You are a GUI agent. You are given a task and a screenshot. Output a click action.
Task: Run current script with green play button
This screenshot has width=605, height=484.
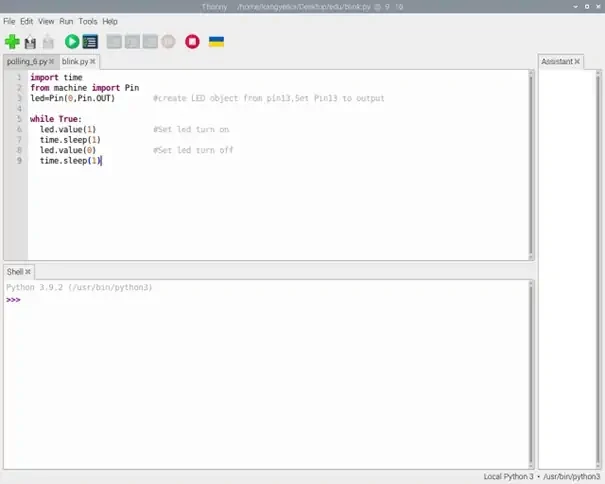(x=72, y=42)
